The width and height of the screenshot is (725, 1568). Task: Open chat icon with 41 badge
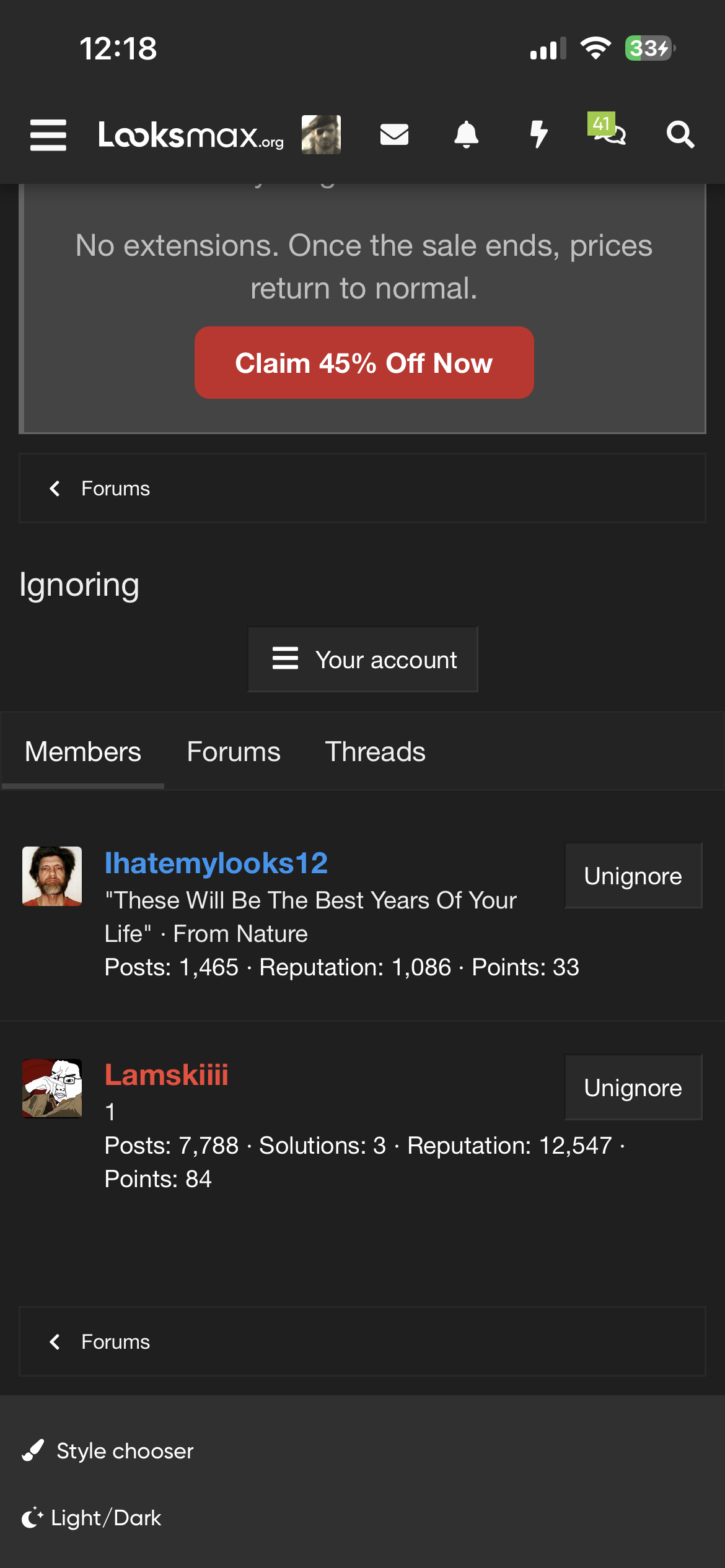(x=607, y=129)
